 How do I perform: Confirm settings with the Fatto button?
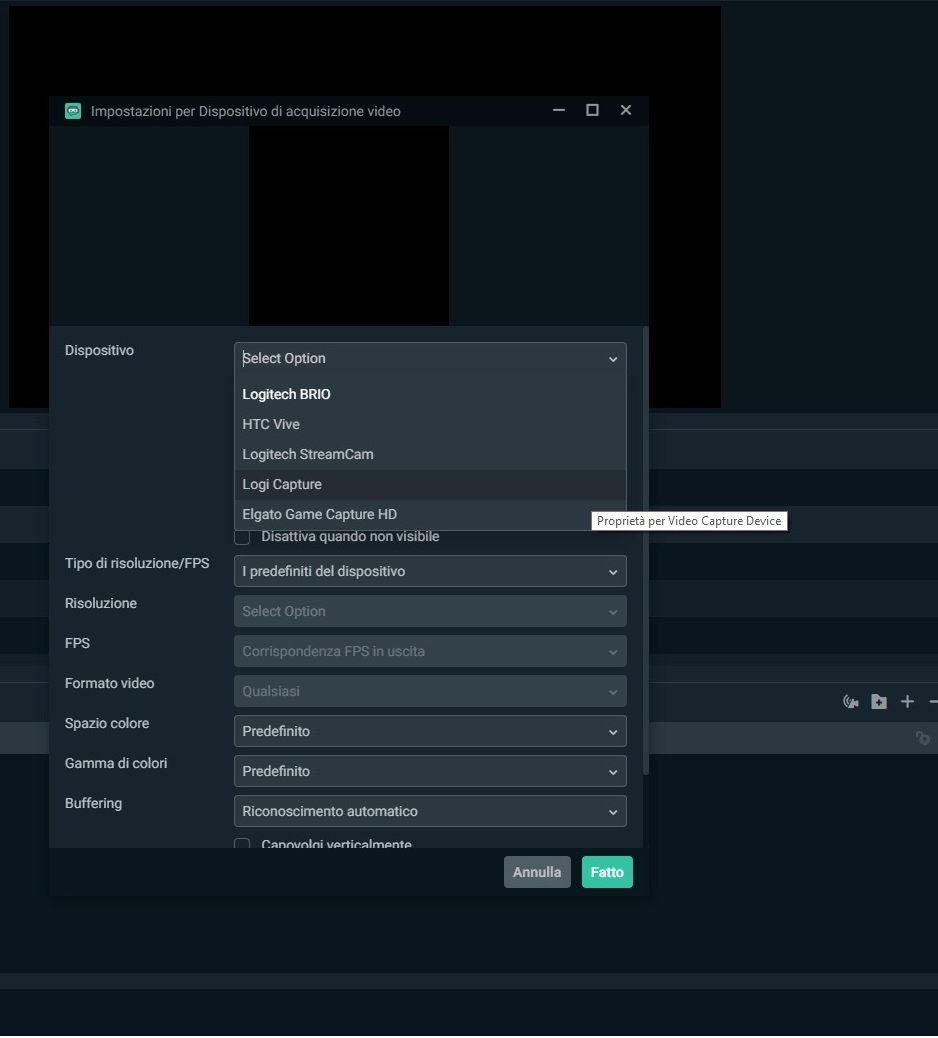click(607, 873)
